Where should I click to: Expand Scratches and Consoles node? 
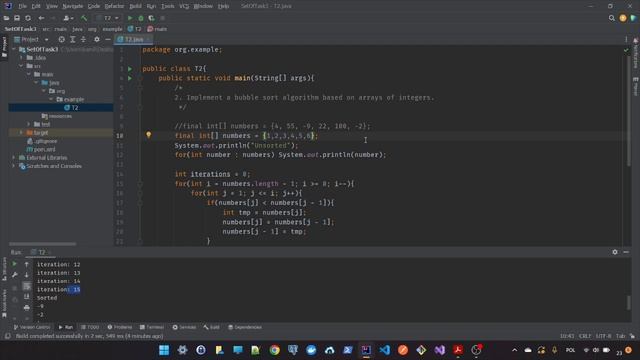click(14, 166)
